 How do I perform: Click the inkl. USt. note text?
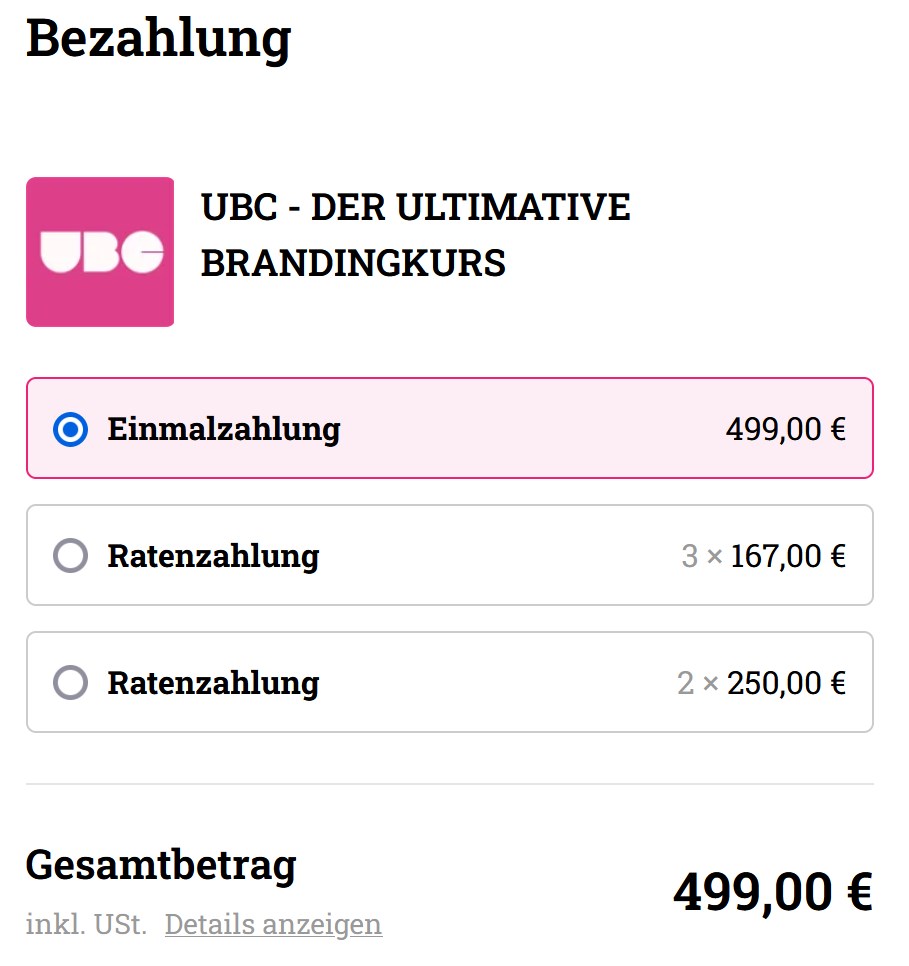(86, 924)
